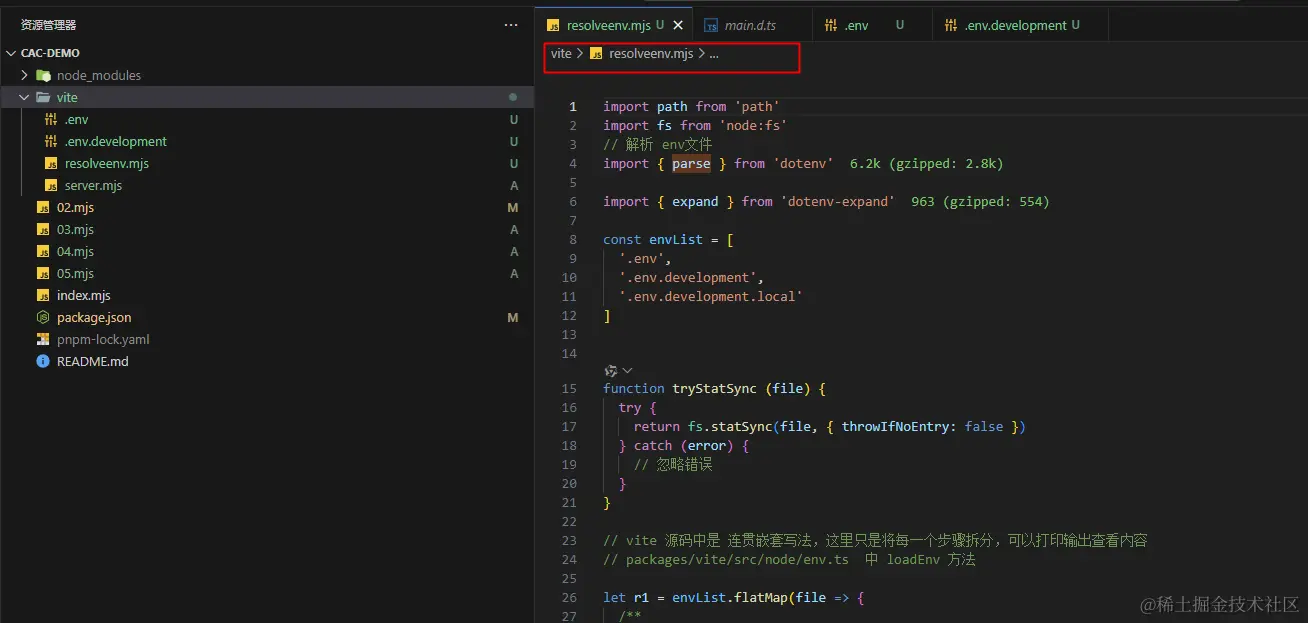1308x623 pixels.
Task: Click the 资源管理器 explorer panel title
Action: click(48, 25)
